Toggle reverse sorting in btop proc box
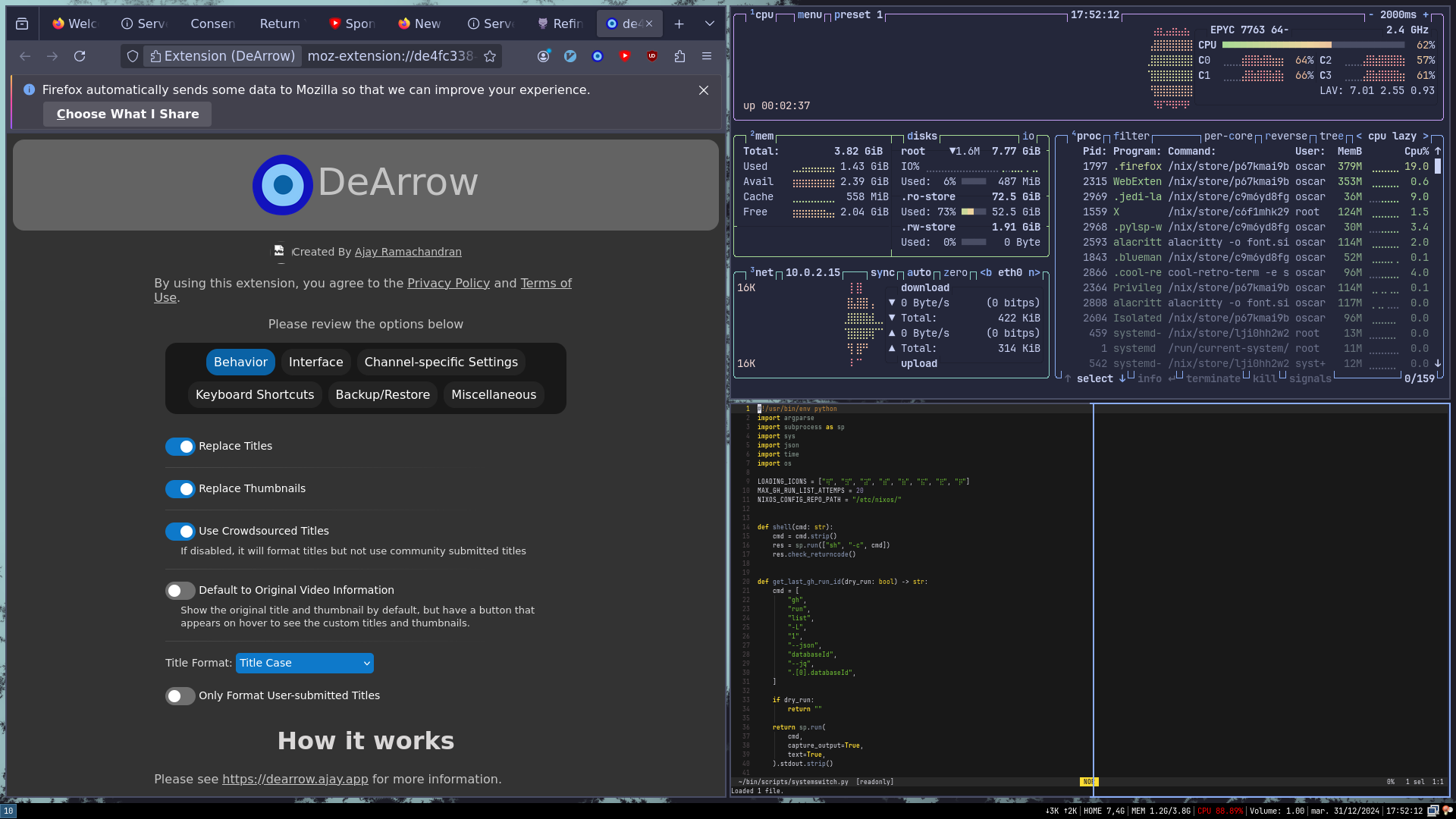The width and height of the screenshot is (1456, 819). 1286,136
